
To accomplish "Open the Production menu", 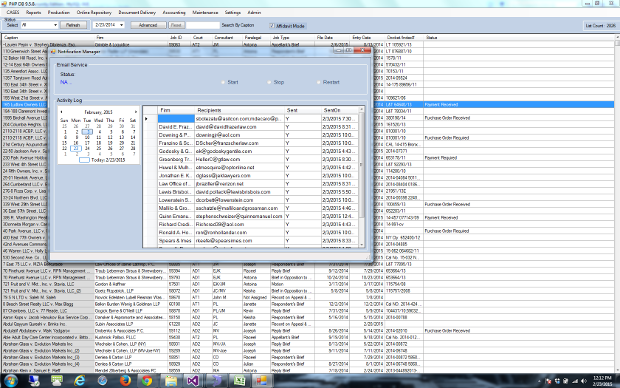I will [x=59, y=13].
